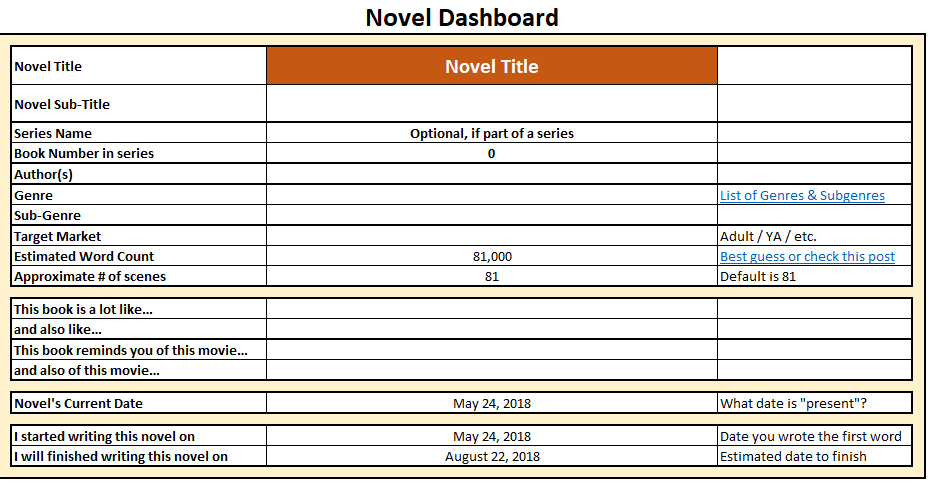Viewport: 928px width, 482px height.
Task: Open the List of Genres & Subgenres link
Action: point(802,195)
